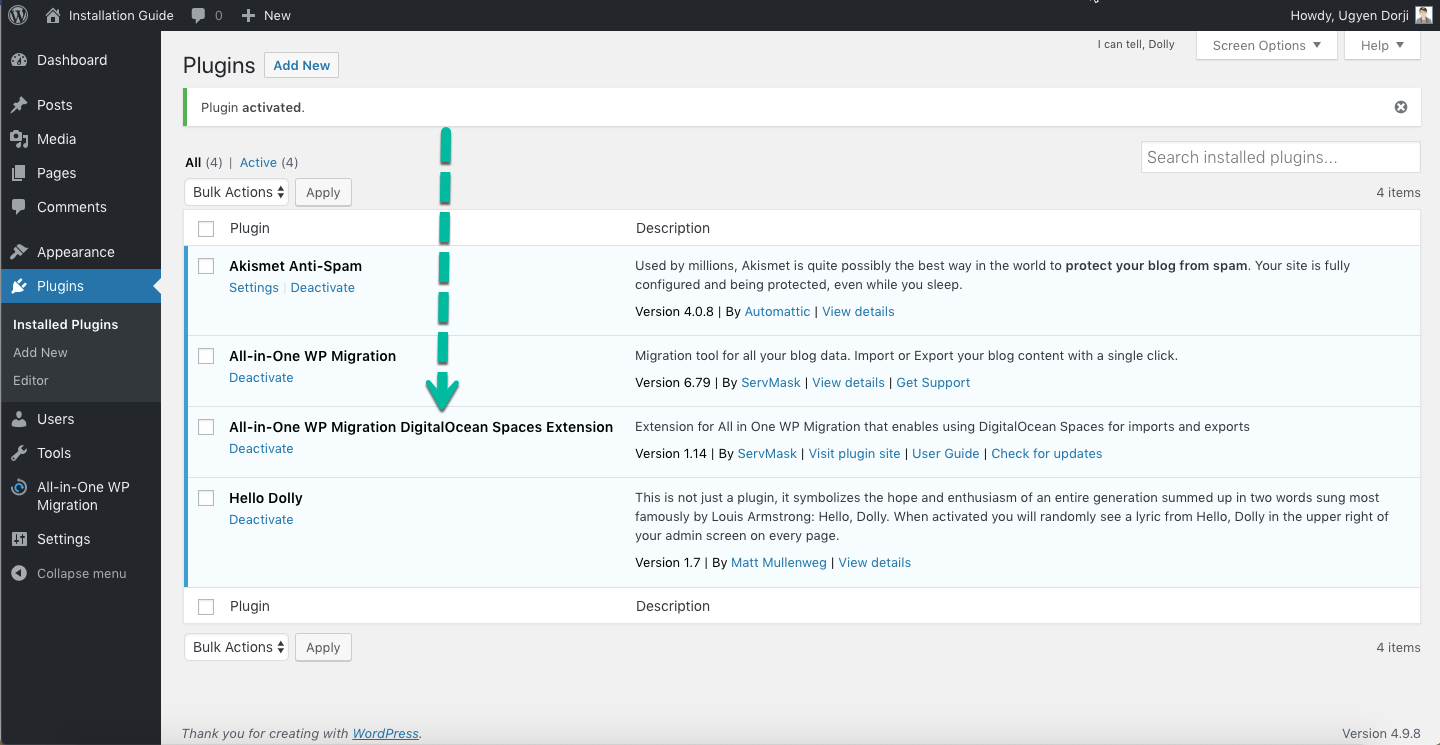1440x745 pixels.
Task: Open Dashboard via its gauge icon
Action: (19, 60)
